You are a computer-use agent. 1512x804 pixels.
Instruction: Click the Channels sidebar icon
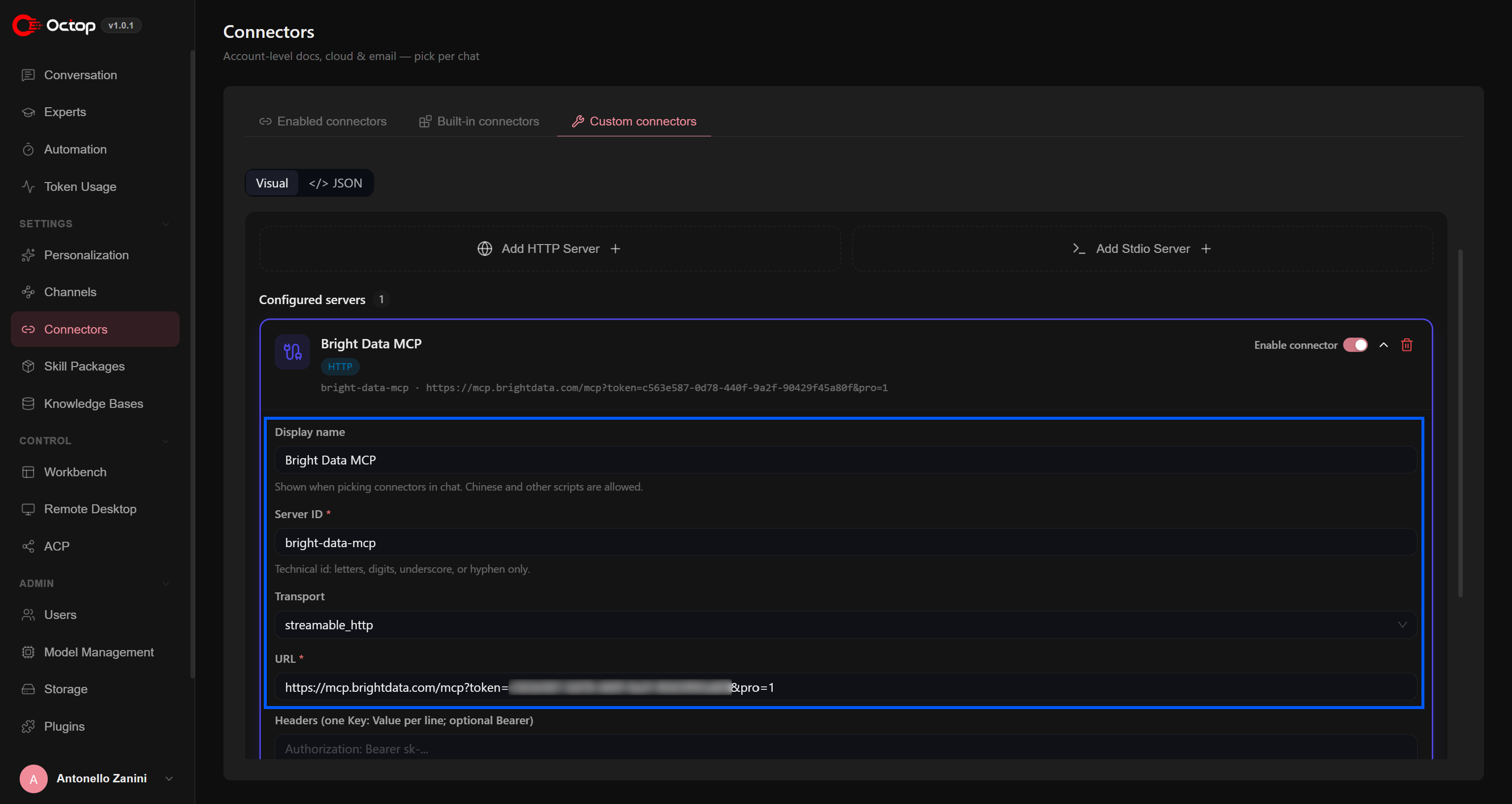[x=28, y=292]
